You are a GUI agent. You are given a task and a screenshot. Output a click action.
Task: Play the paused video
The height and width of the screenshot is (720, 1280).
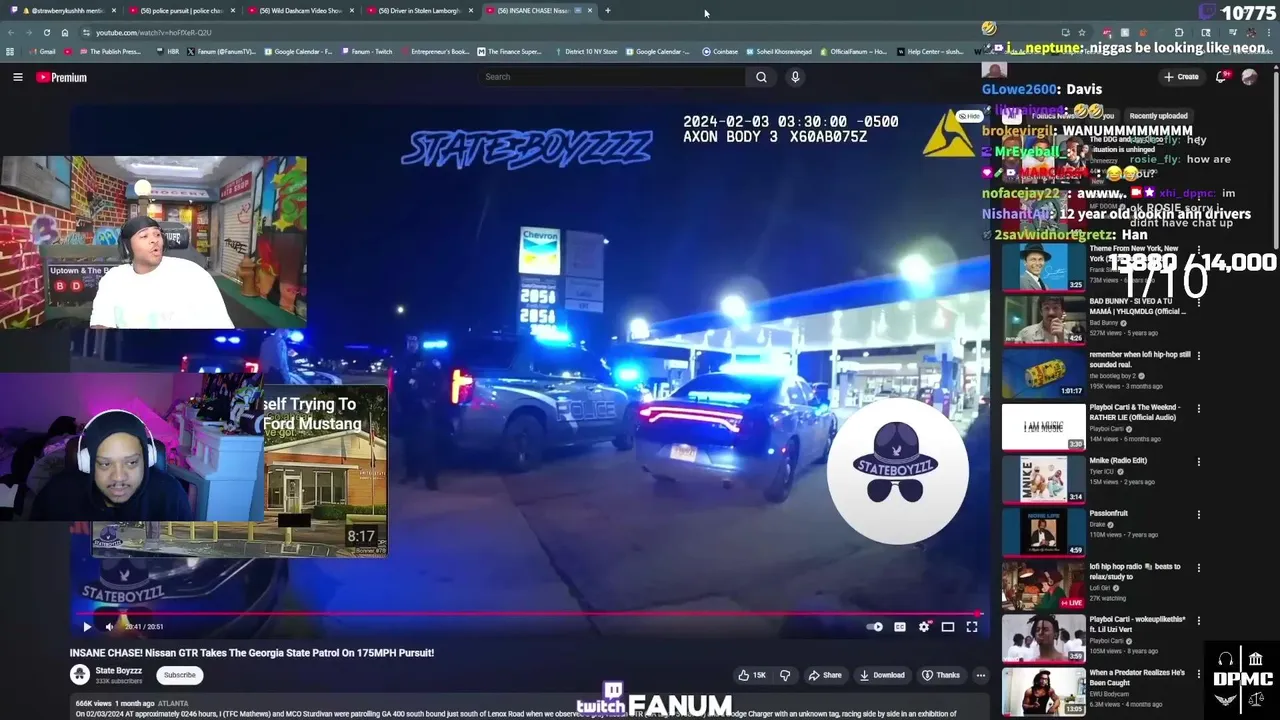pos(87,627)
